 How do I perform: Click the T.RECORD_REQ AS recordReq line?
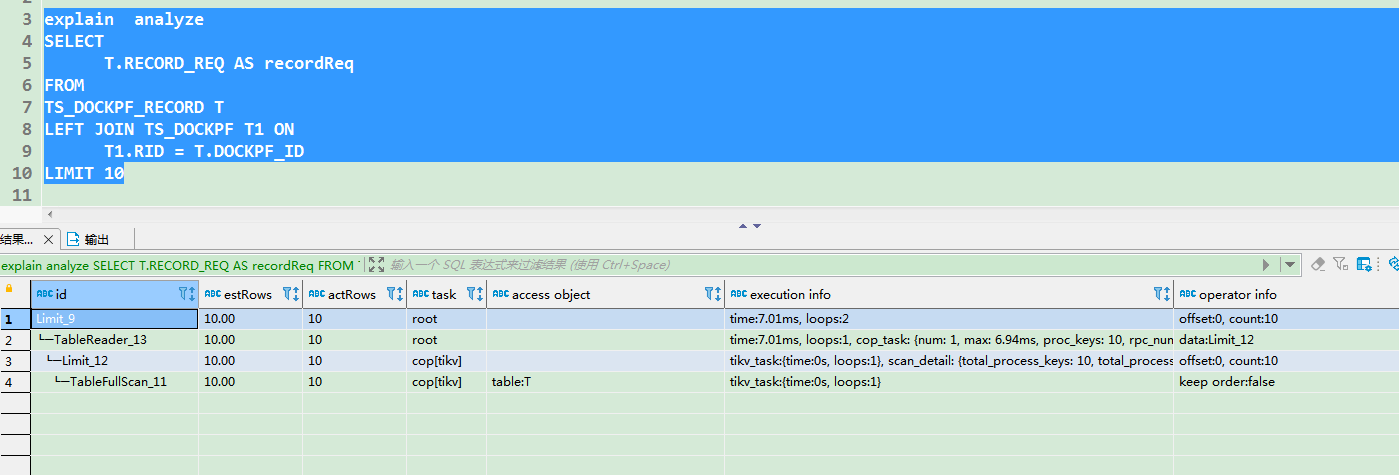click(x=229, y=64)
